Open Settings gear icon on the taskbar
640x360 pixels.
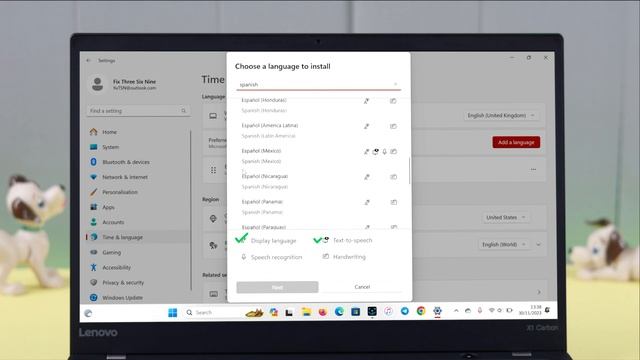(x=437, y=311)
